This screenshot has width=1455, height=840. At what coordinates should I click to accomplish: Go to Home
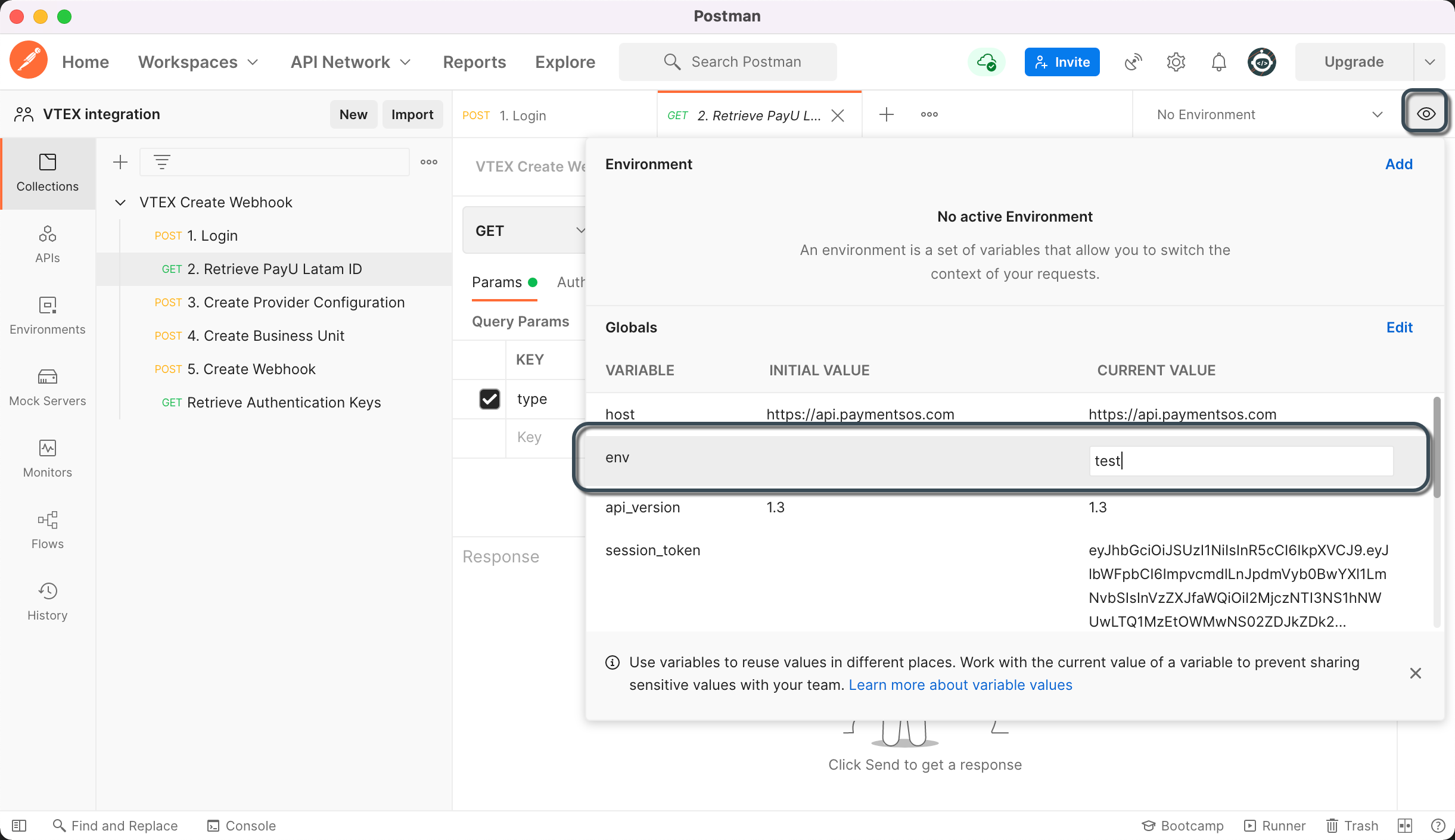pyautogui.click(x=85, y=62)
